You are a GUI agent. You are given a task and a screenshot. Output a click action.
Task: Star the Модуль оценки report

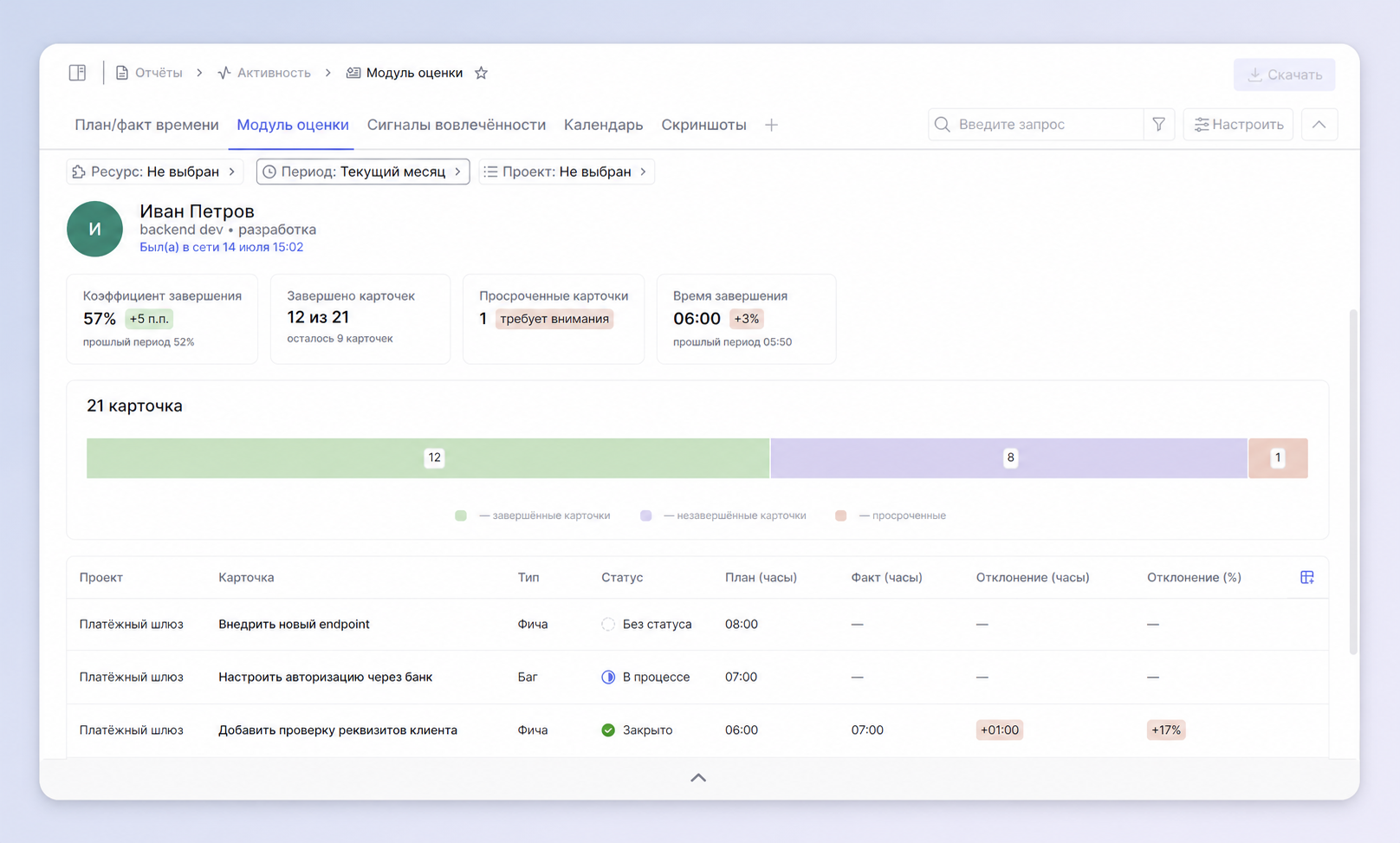click(482, 73)
